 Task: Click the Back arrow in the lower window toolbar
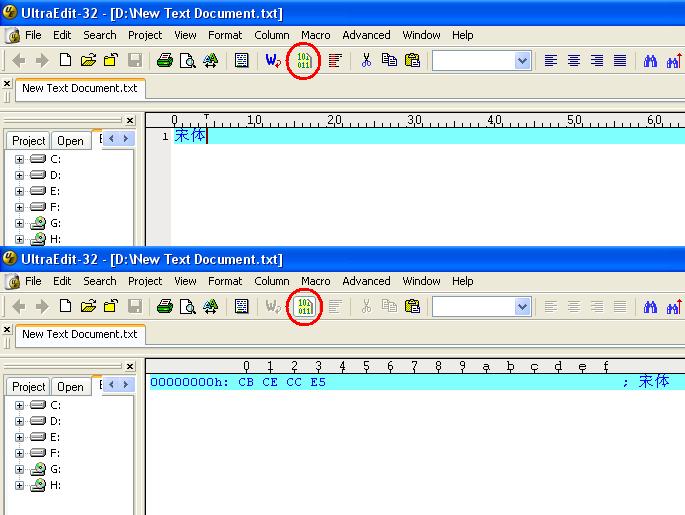(x=18, y=306)
